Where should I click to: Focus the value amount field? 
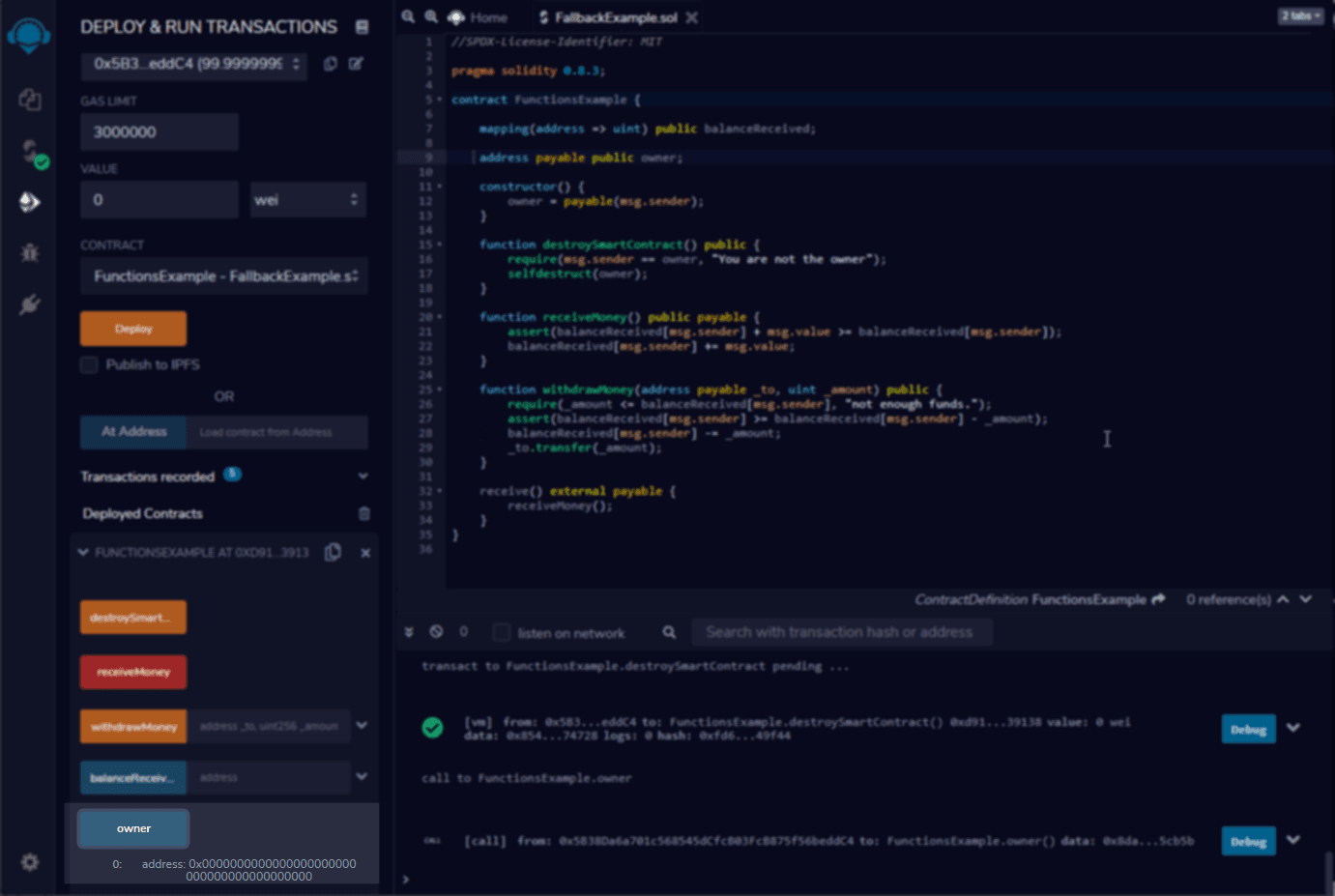(160, 200)
